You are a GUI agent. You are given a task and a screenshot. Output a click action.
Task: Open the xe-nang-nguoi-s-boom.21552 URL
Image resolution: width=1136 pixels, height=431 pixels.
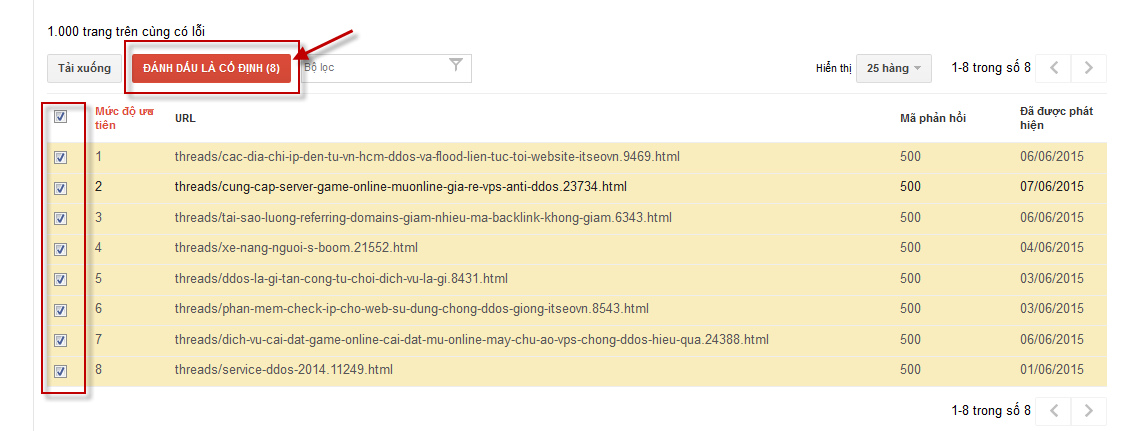click(x=295, y=248)
